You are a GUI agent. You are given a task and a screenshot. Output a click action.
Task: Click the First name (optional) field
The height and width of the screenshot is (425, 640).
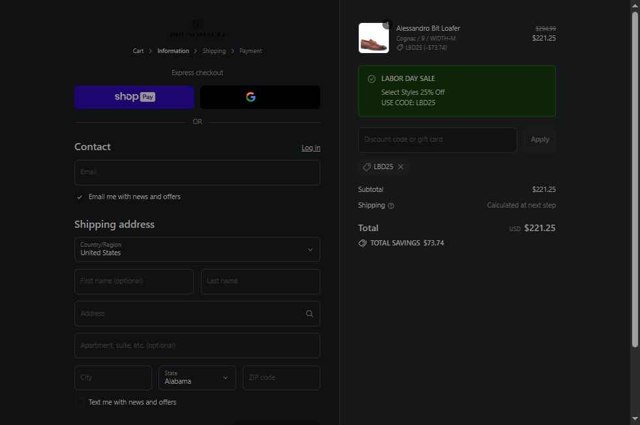pyautogui.click(x=134, y=281)
